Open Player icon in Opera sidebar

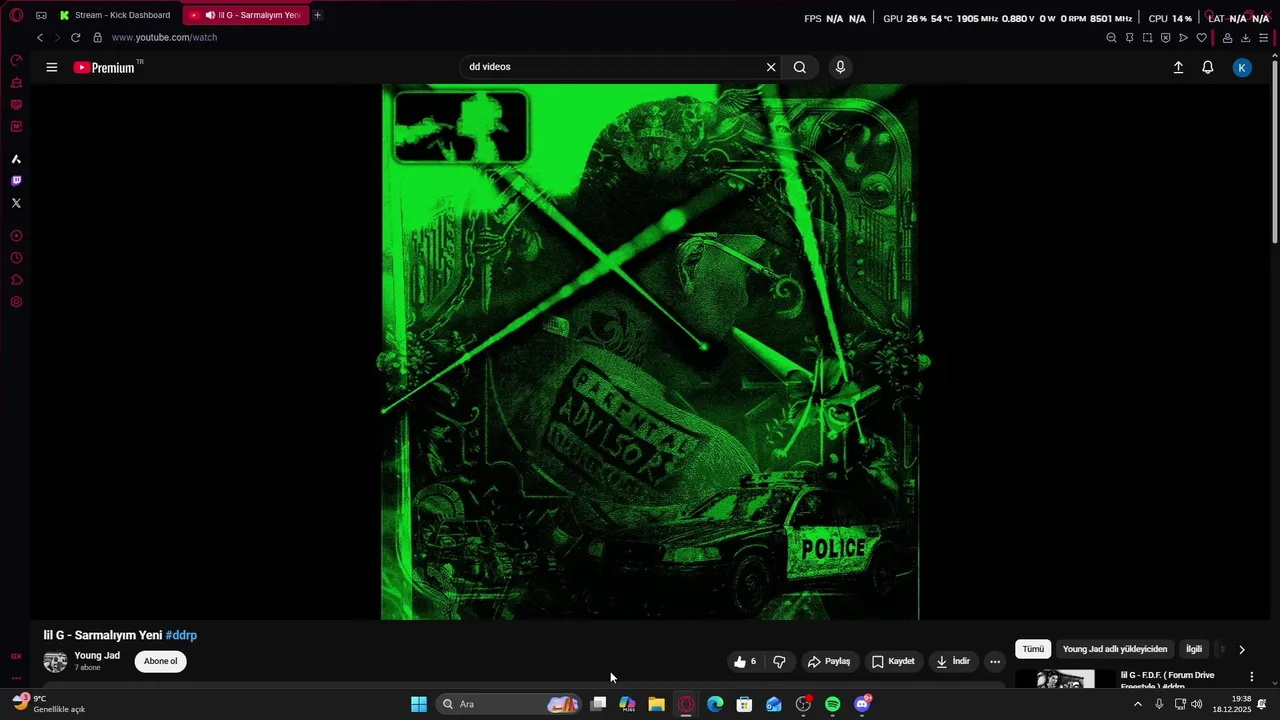16,236
